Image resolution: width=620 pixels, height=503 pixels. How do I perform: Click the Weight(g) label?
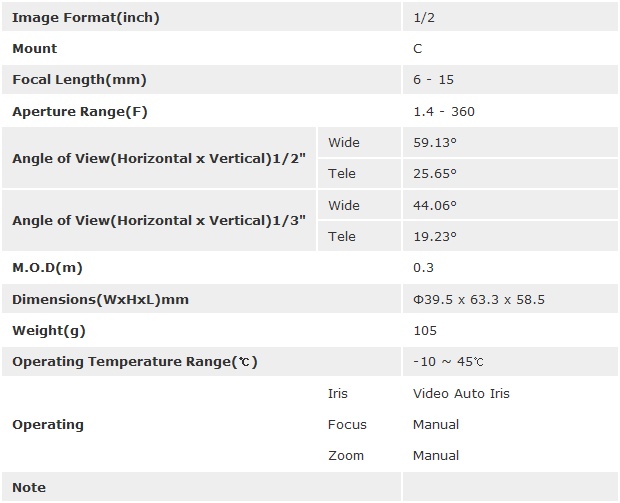tap(46, 330)
